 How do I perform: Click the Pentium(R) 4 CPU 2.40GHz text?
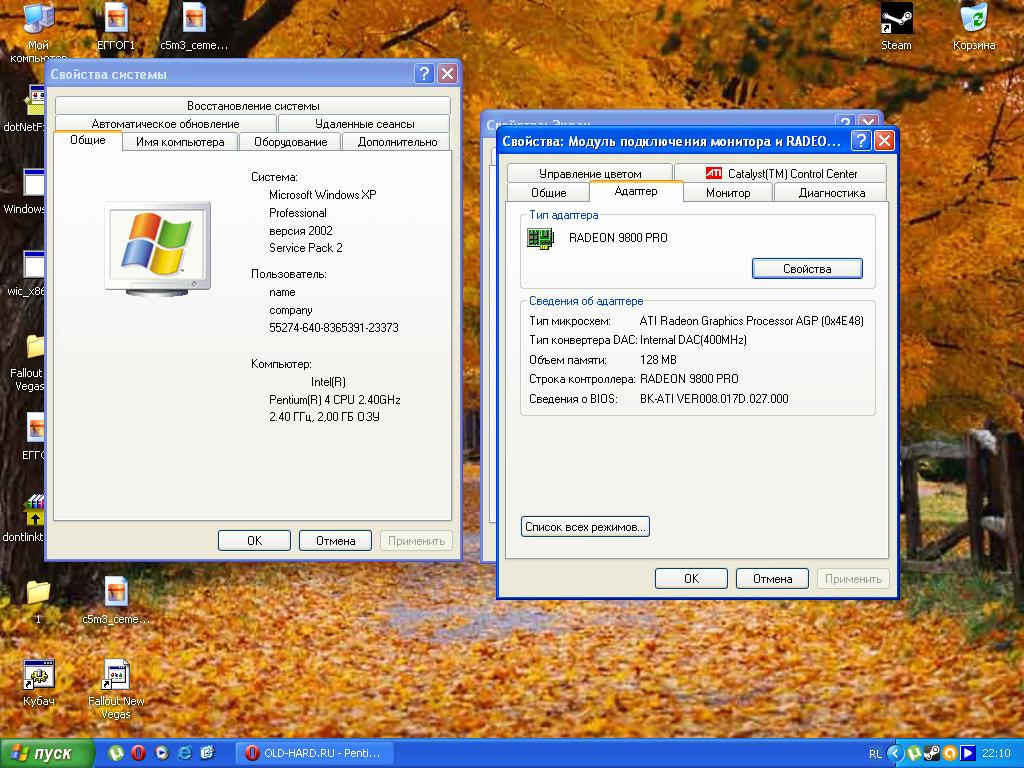[334, 400]
